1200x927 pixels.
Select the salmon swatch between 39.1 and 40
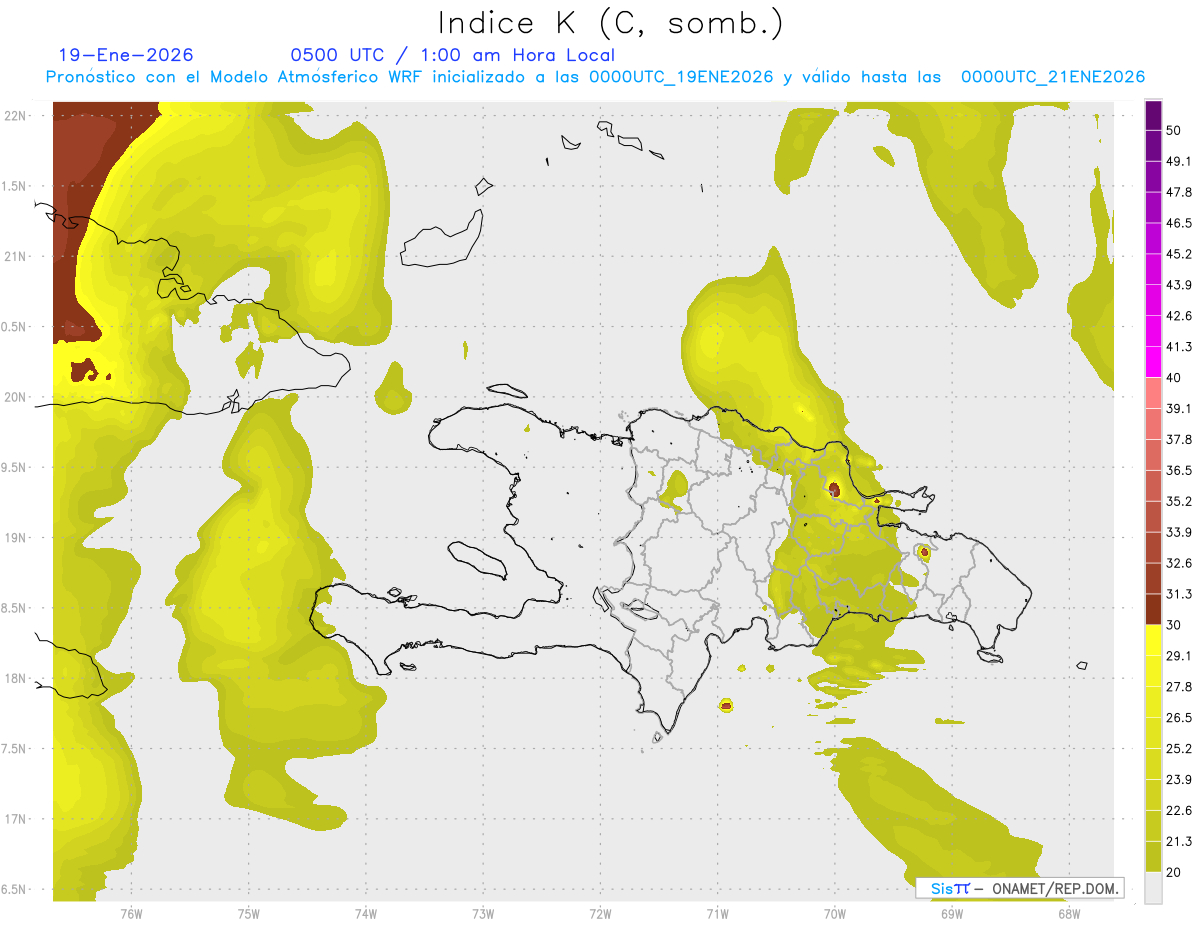click(x=1153, y=393)
